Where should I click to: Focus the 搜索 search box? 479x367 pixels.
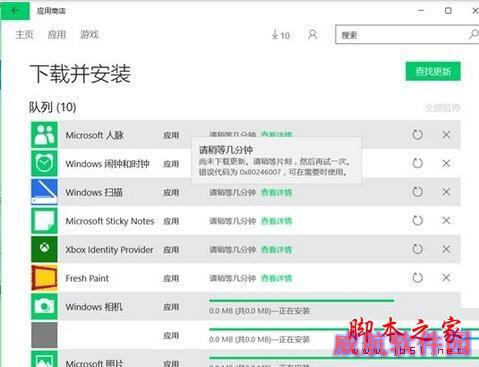click(407, 34)
